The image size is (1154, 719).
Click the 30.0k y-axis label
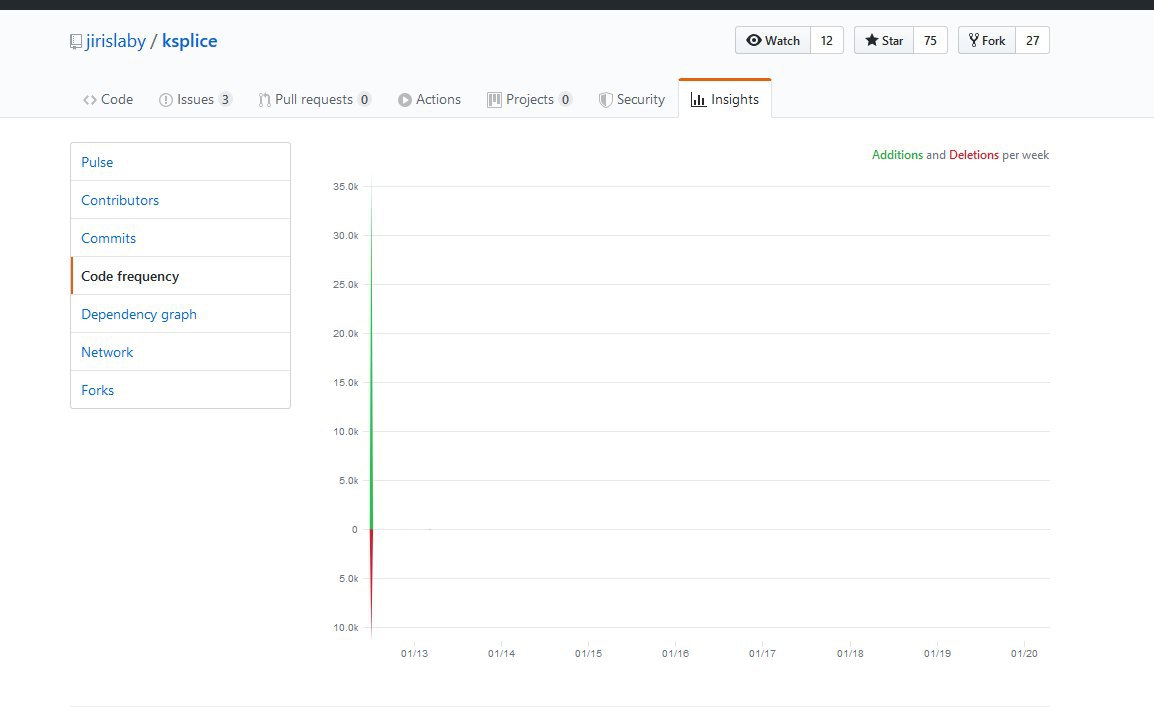point(345,235)
